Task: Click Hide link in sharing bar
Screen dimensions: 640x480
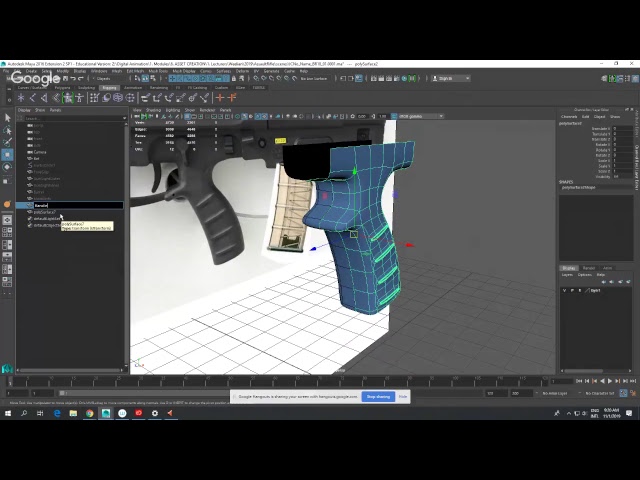Action: [403, 396]
